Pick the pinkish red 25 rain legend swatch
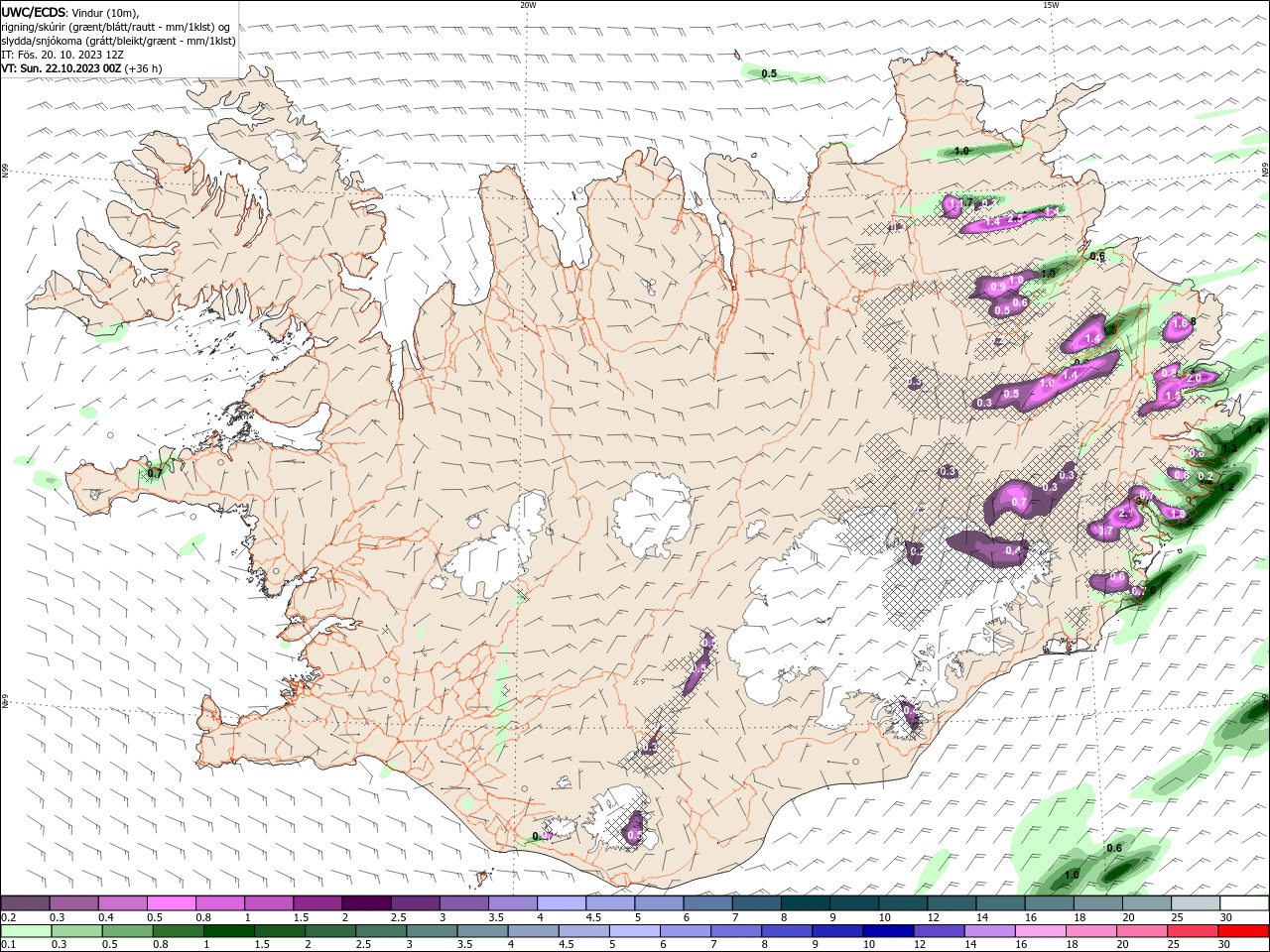The width and height of the screenshot is (1270, 952). (x=1192, y=931)
